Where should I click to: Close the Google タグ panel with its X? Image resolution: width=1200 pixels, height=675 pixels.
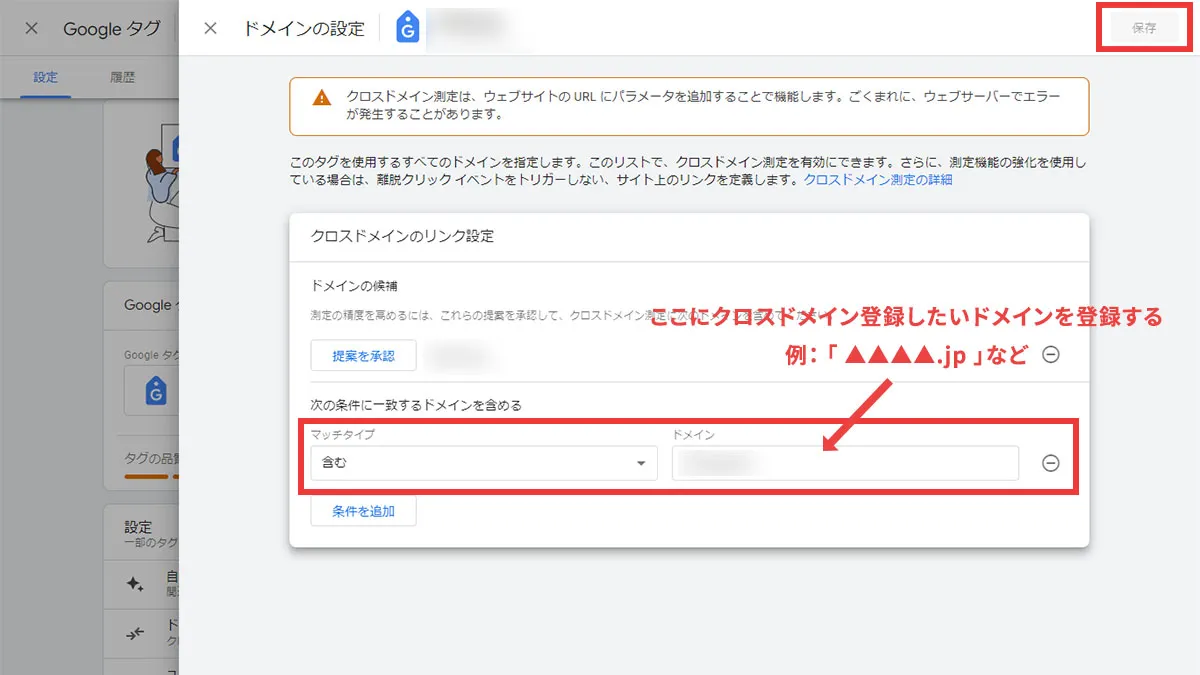(31, 28)
